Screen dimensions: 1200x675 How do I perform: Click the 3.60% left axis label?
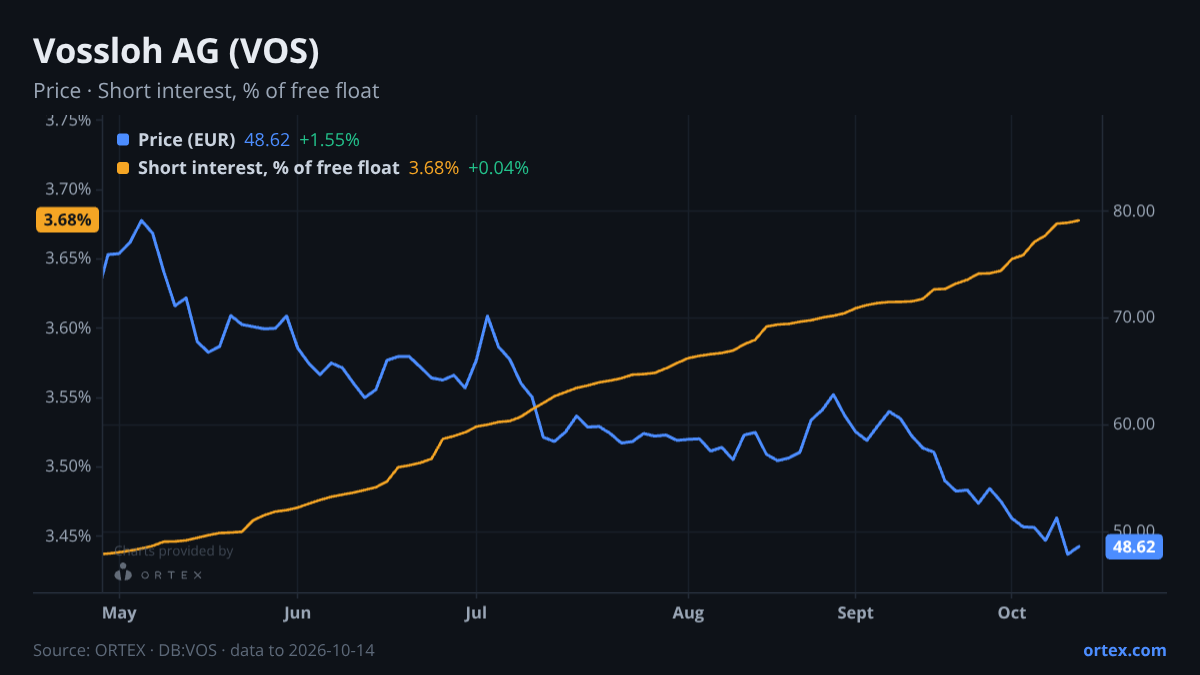(69, 328)
